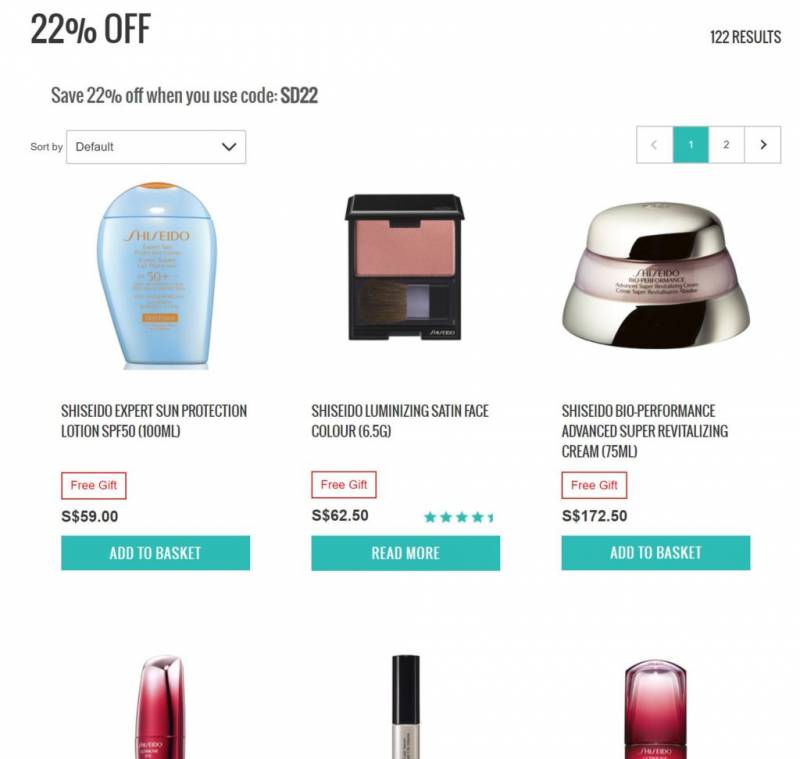Select page 1 in pagination
This screenshot has height=759, width=800.
click(x=691, y=145)
